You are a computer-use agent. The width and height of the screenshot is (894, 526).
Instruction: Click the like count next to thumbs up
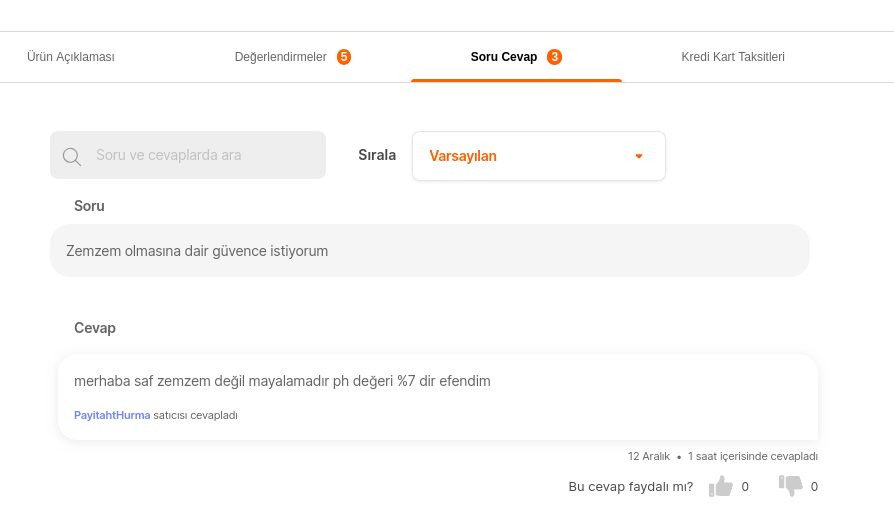(x=745, y=487)
